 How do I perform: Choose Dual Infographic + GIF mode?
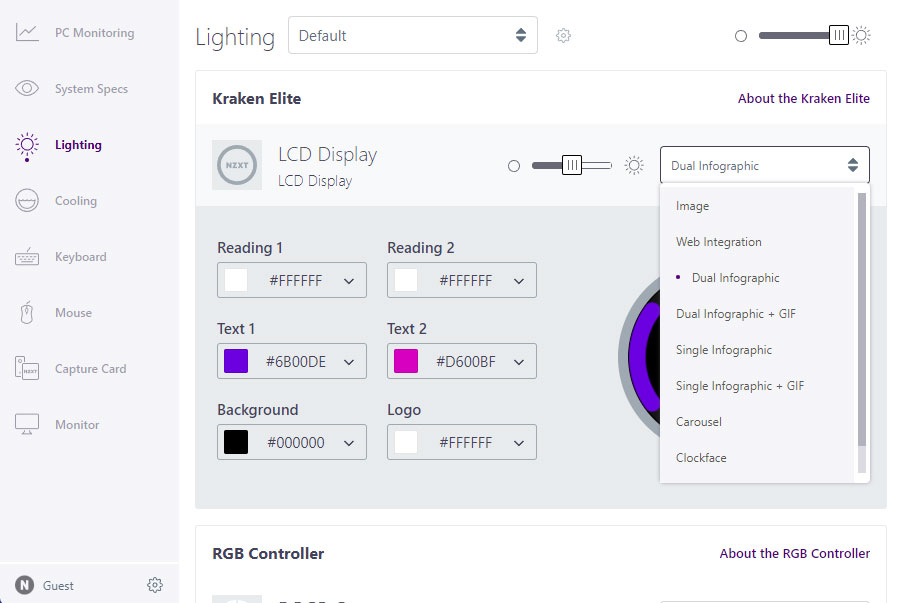[x=756, y=314]
